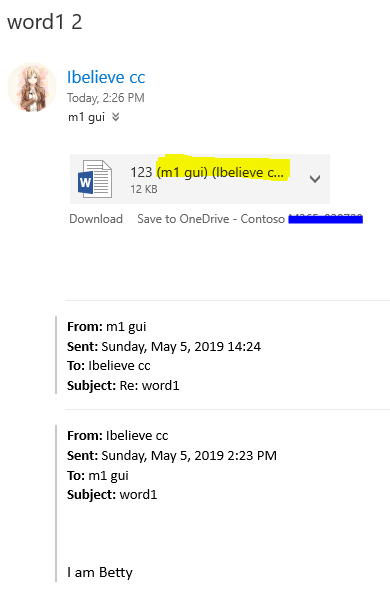390x607 pixels.
Task: Click the From: Ibelieve cc line
Action: pyautogui.click(x=118, y=436)
